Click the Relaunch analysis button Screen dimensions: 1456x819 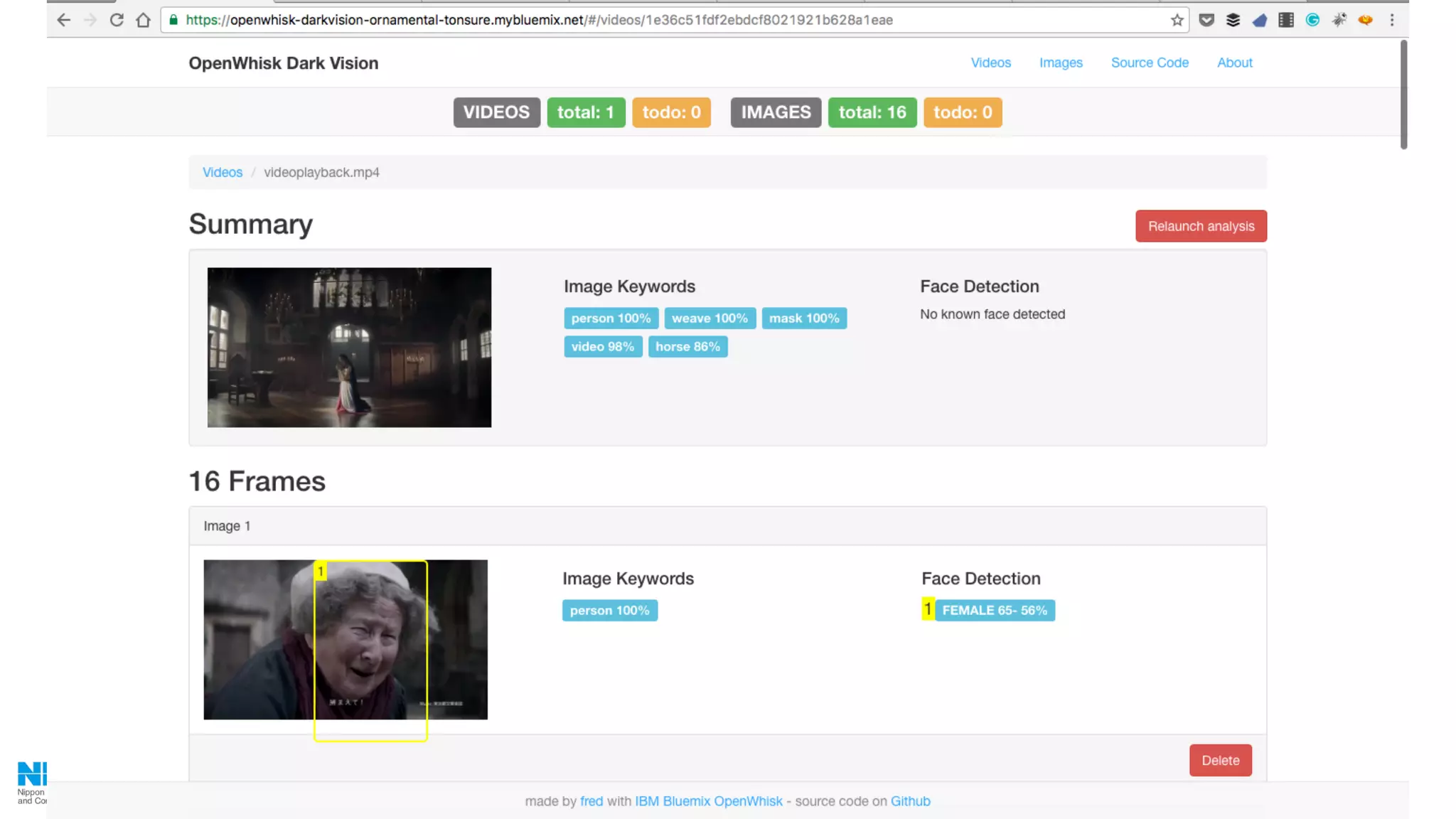point(1201,226)
